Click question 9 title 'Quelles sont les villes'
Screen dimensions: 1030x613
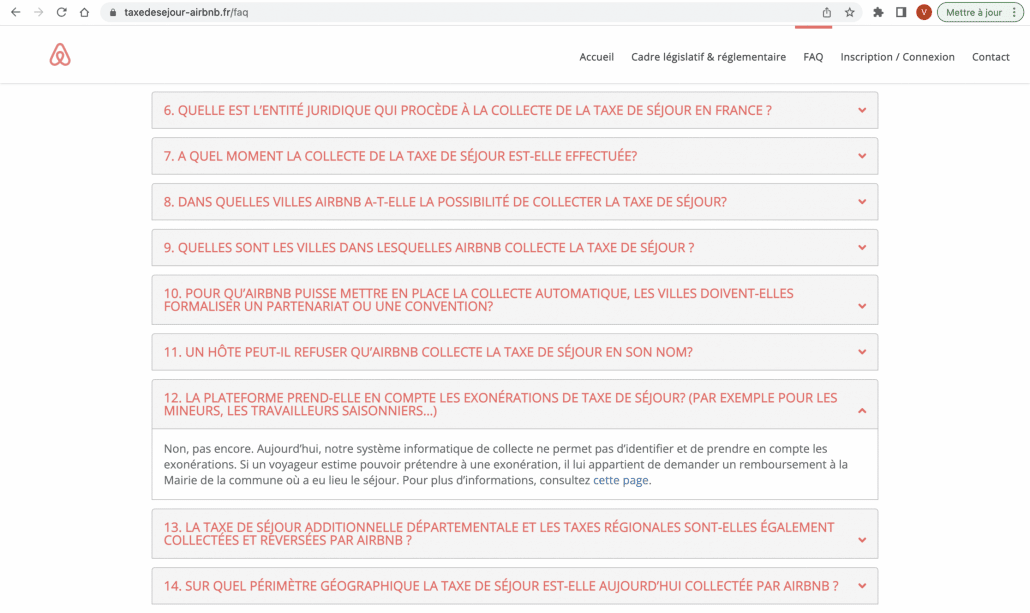click(x=429, y=248)
